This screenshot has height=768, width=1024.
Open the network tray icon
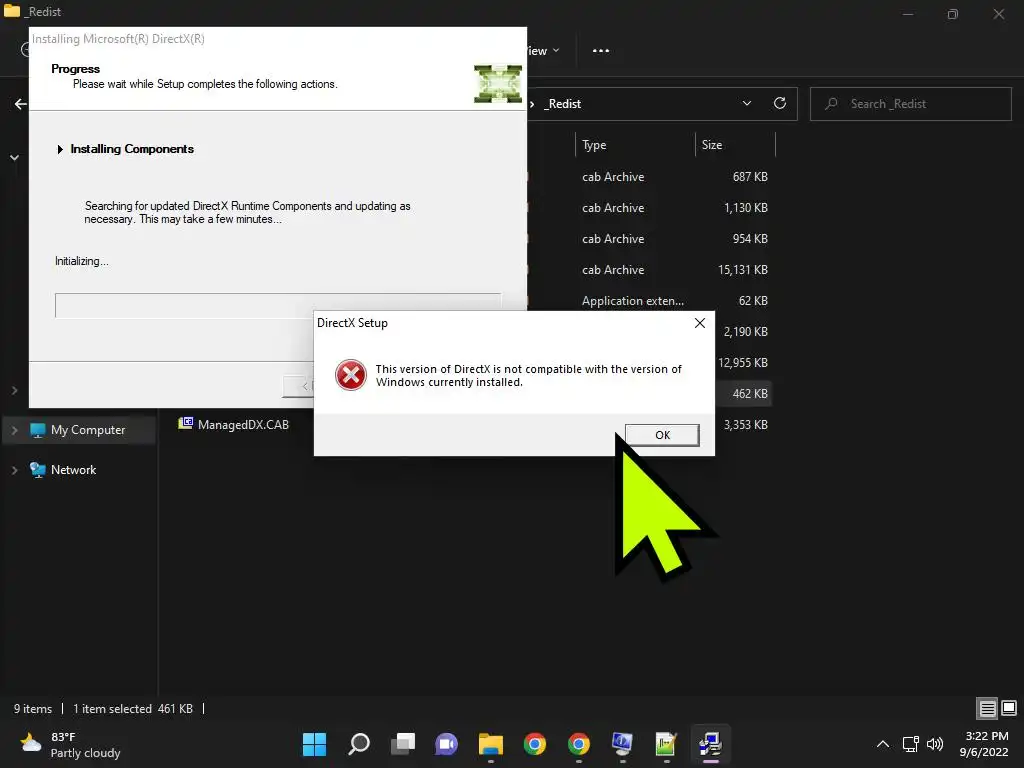[910, 744]
